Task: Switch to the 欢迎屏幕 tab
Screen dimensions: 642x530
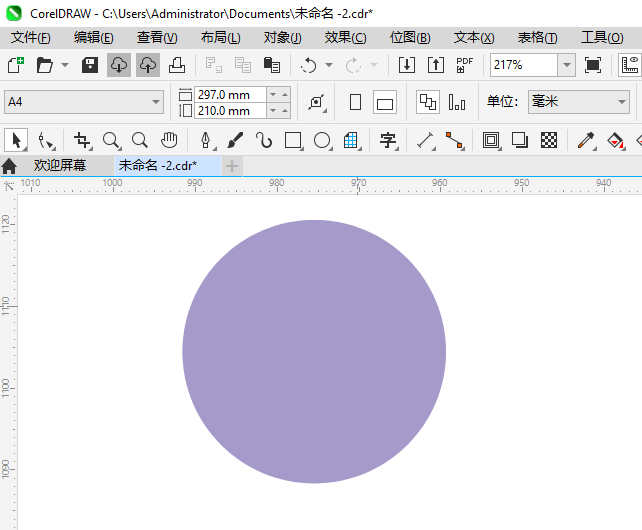Action: coord(60,165)
